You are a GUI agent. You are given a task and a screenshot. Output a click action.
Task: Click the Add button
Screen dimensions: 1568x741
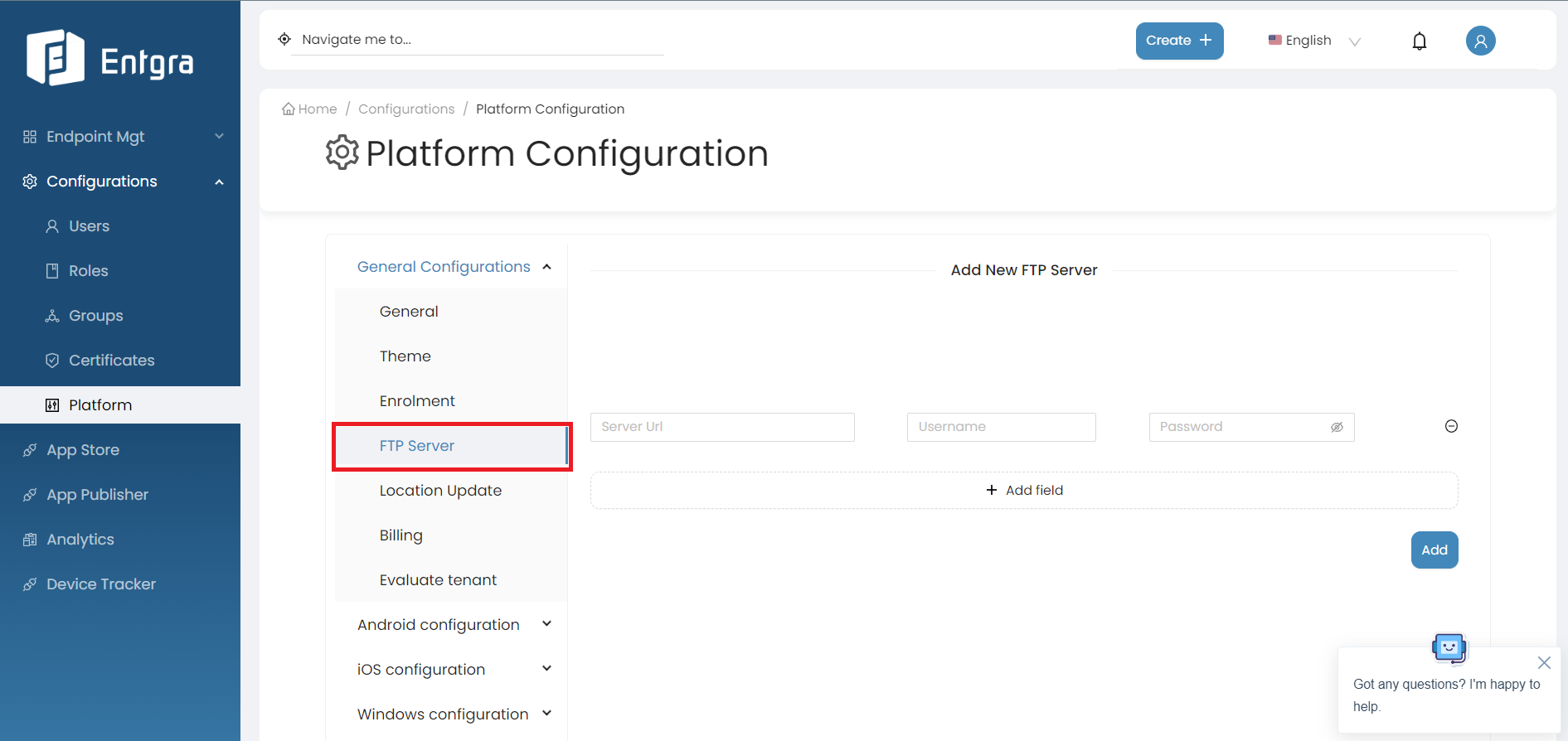1434,550
